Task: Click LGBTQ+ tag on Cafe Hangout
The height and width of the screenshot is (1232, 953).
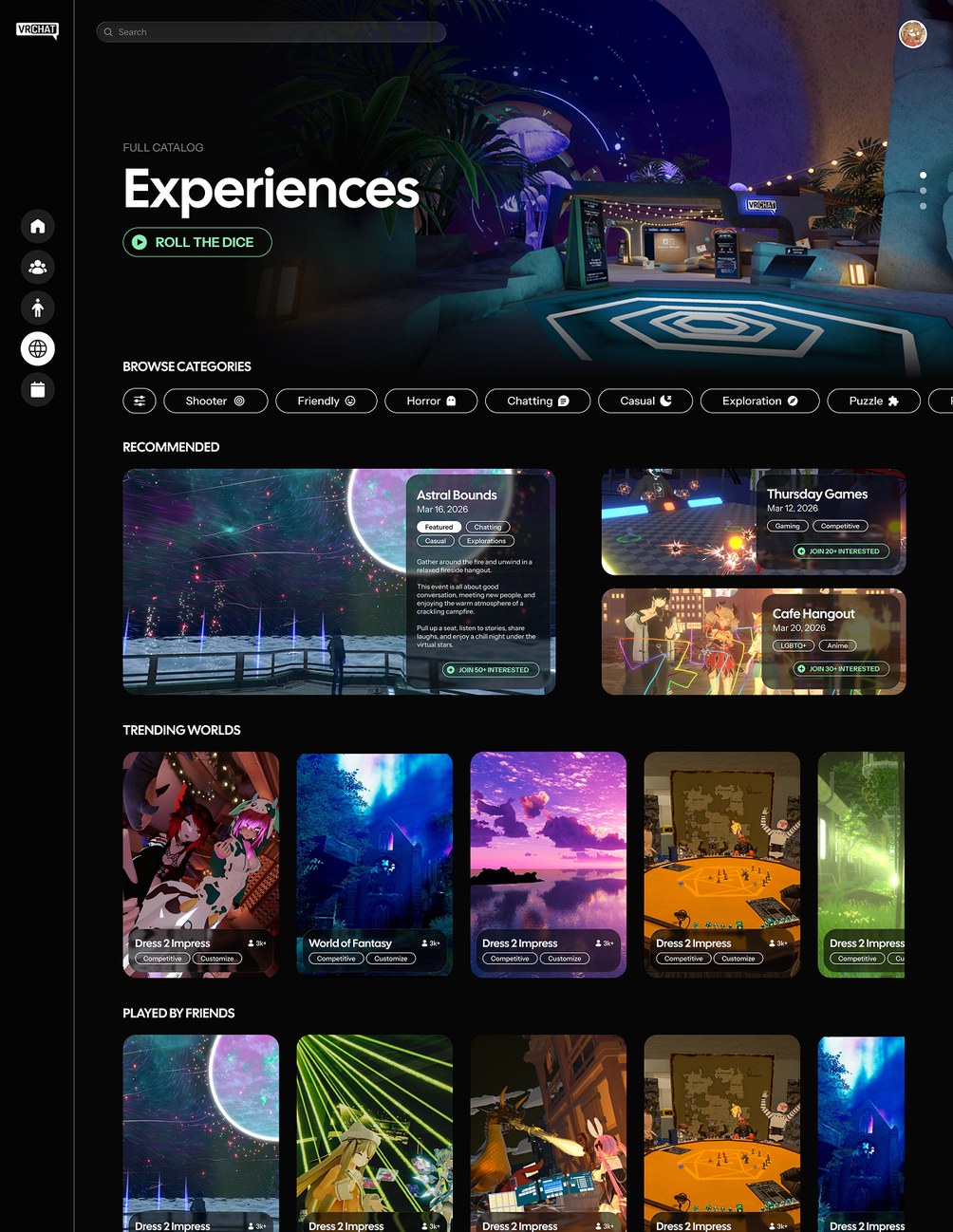Action: [x=794, y=645]
